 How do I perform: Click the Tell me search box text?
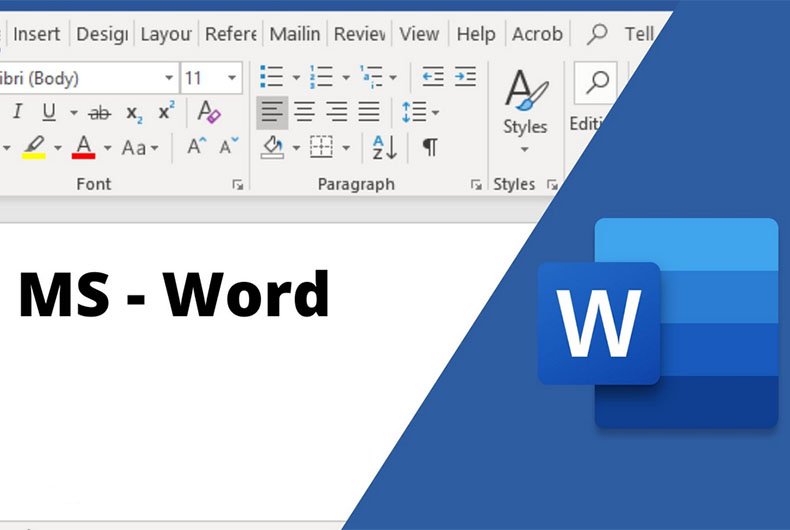[x=639, y=34]
